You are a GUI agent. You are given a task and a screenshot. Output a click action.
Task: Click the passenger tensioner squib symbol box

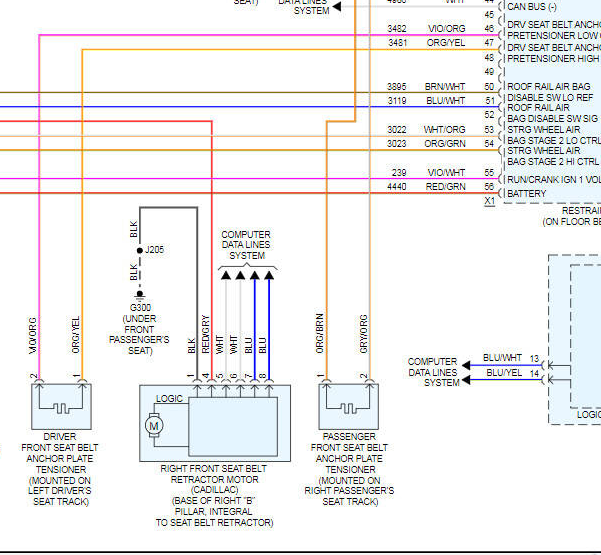click(348, 406)
